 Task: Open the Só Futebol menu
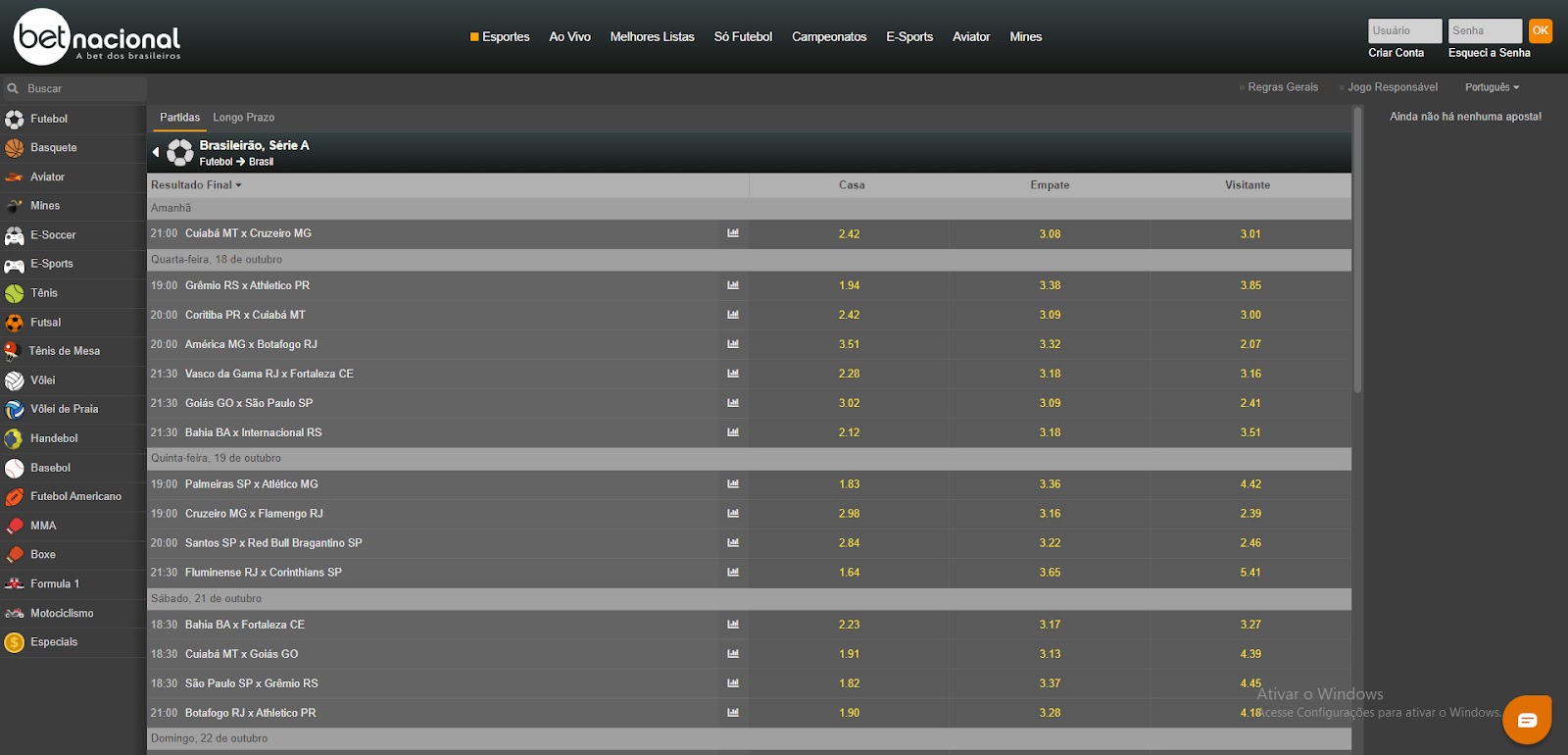point(743,37)
